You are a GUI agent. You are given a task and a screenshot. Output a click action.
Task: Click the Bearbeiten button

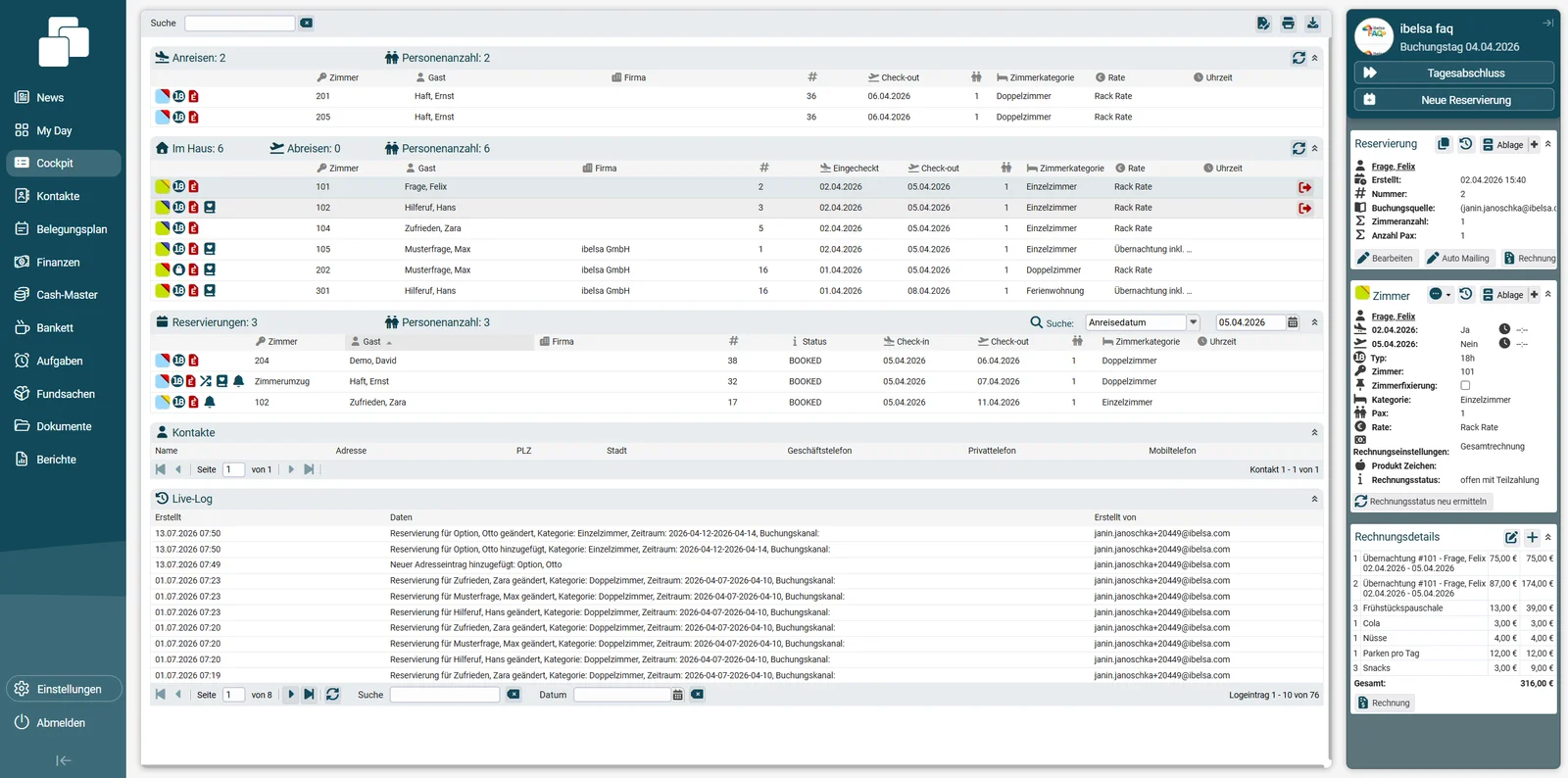pyautogui.click(x=1385, y=259)
